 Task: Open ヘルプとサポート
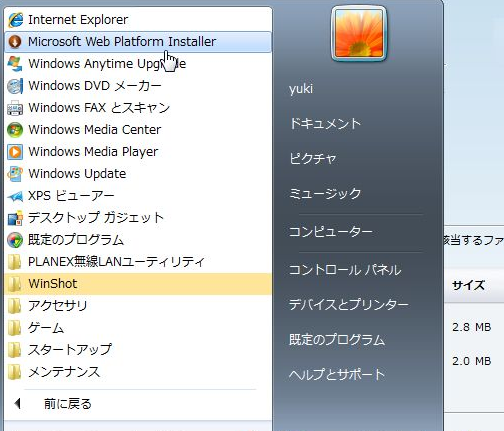pyautogui.click(x=337, y=374)
